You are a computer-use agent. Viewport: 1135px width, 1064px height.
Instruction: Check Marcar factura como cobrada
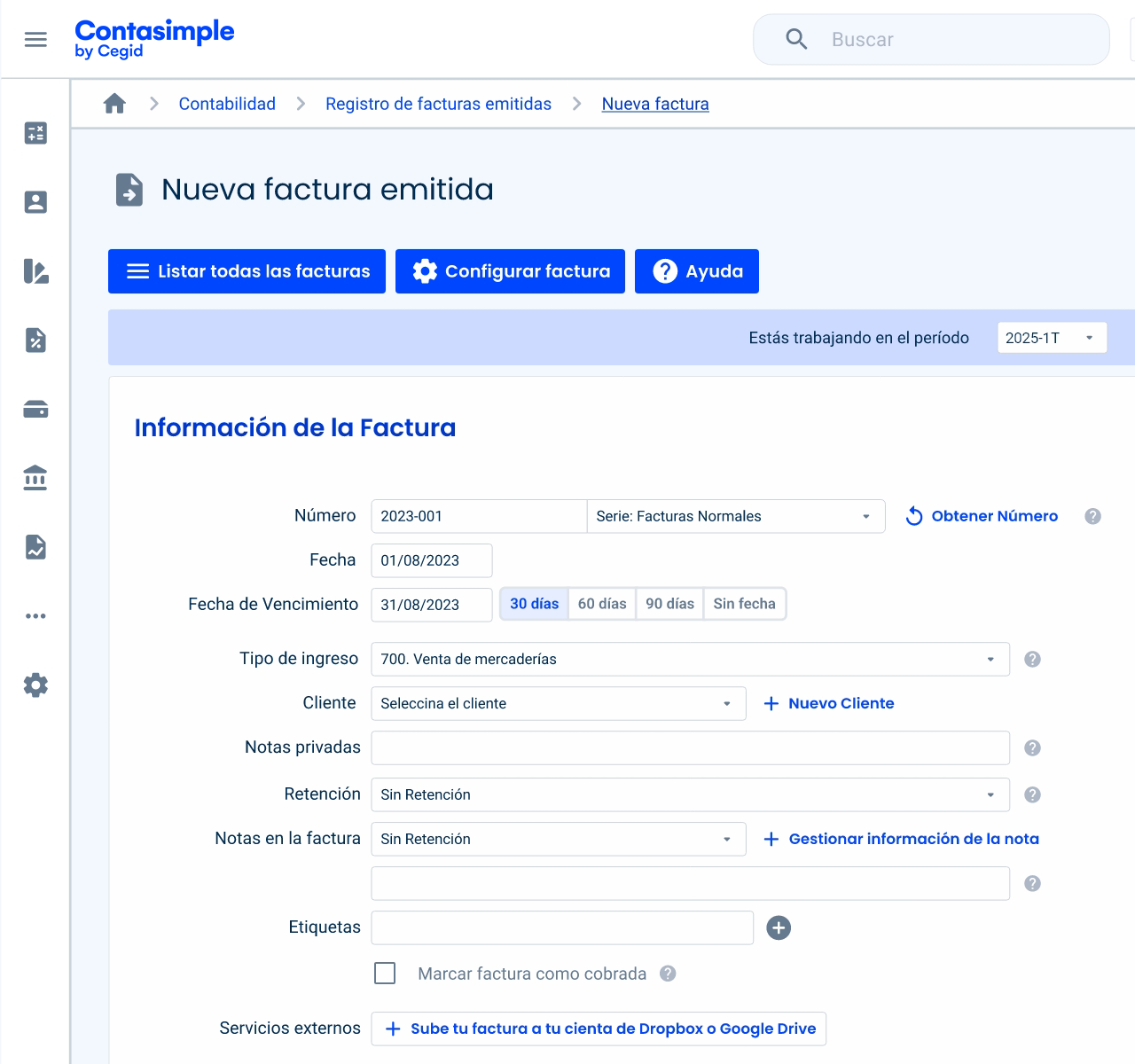pyautogui.click(x=385, y=974)
